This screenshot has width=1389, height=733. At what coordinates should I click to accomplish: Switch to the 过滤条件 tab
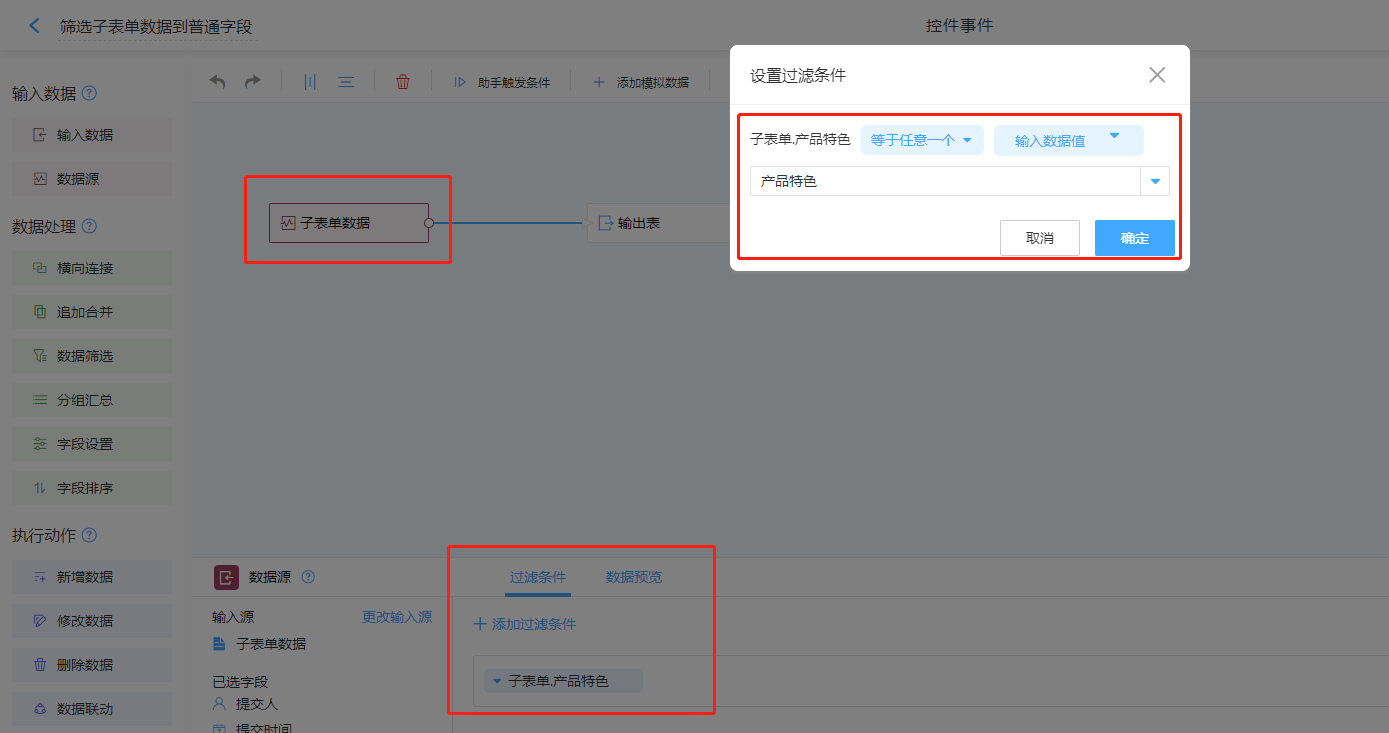coord(538,577)
